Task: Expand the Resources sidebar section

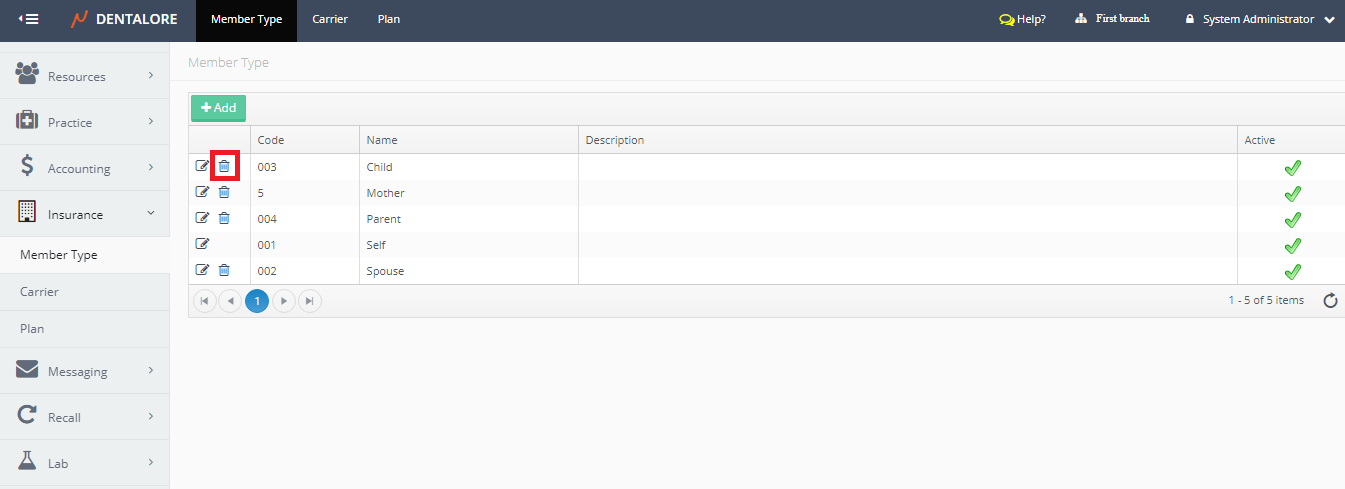Action: tap(85, 76)
